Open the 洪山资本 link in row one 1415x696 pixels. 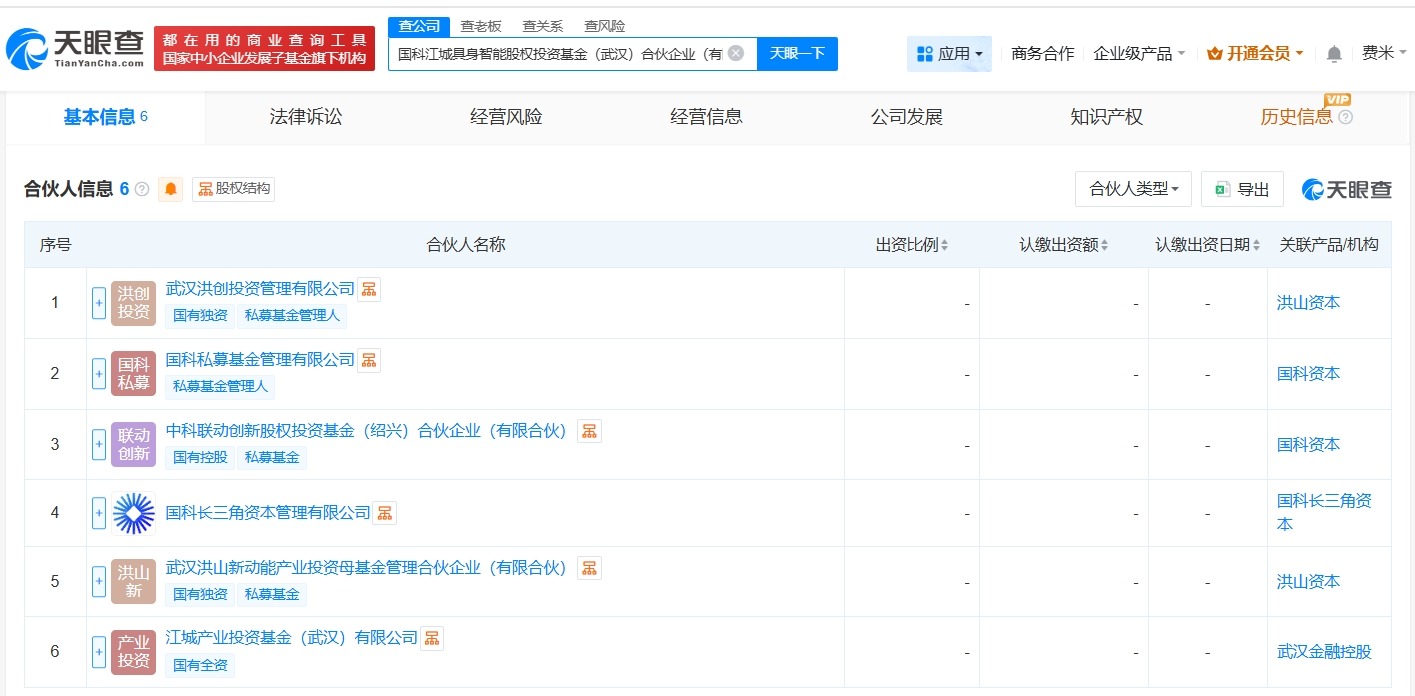pos(1308,302)
